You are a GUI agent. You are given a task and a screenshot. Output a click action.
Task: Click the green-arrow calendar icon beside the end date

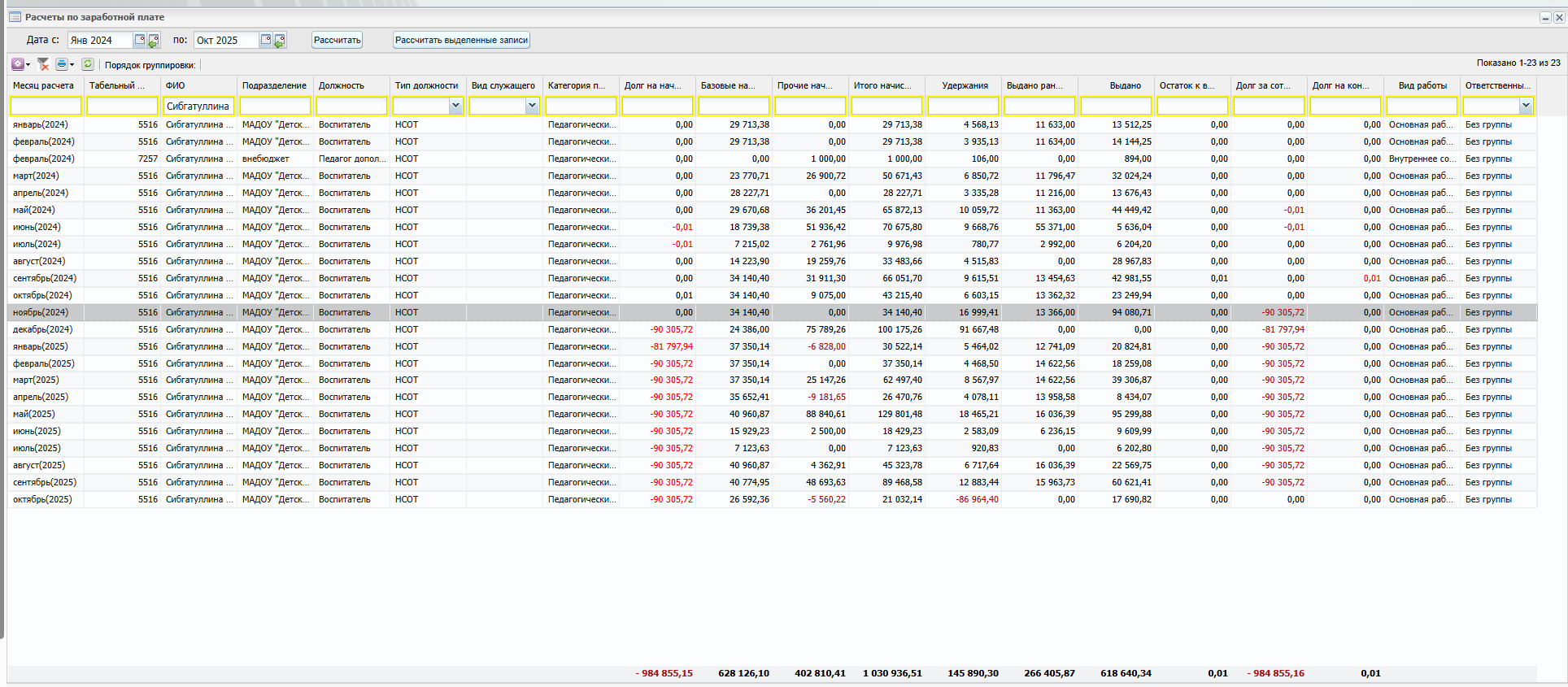[279, 40]
